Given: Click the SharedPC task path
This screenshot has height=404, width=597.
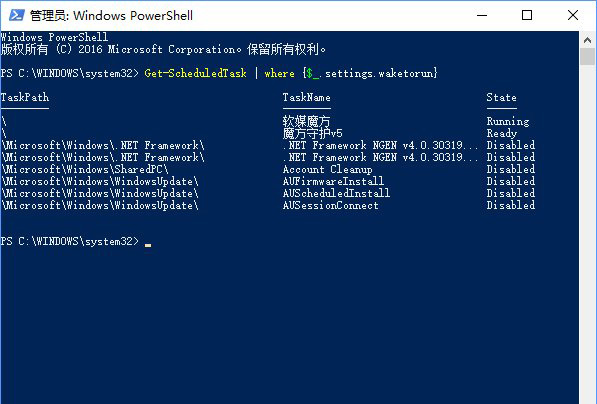Looking at the screenshot, I should click(85, 169).
